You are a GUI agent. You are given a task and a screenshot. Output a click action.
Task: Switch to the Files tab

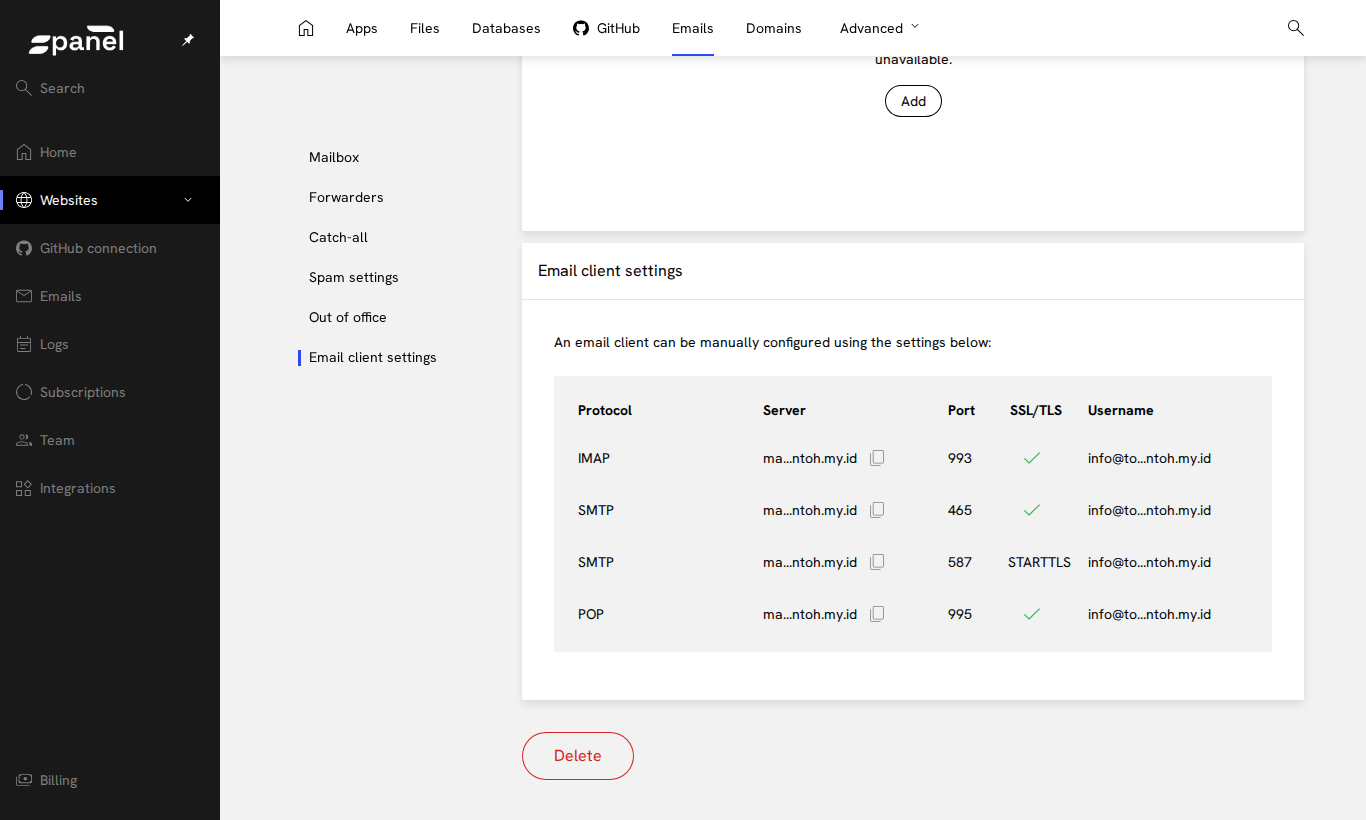425,28
